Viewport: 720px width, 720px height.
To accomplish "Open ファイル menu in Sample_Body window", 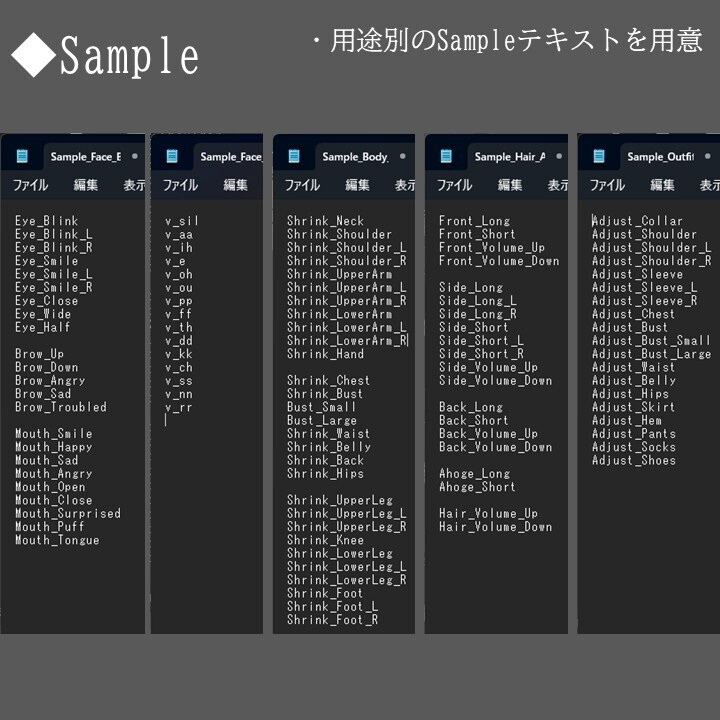I will tap(302, 185).
